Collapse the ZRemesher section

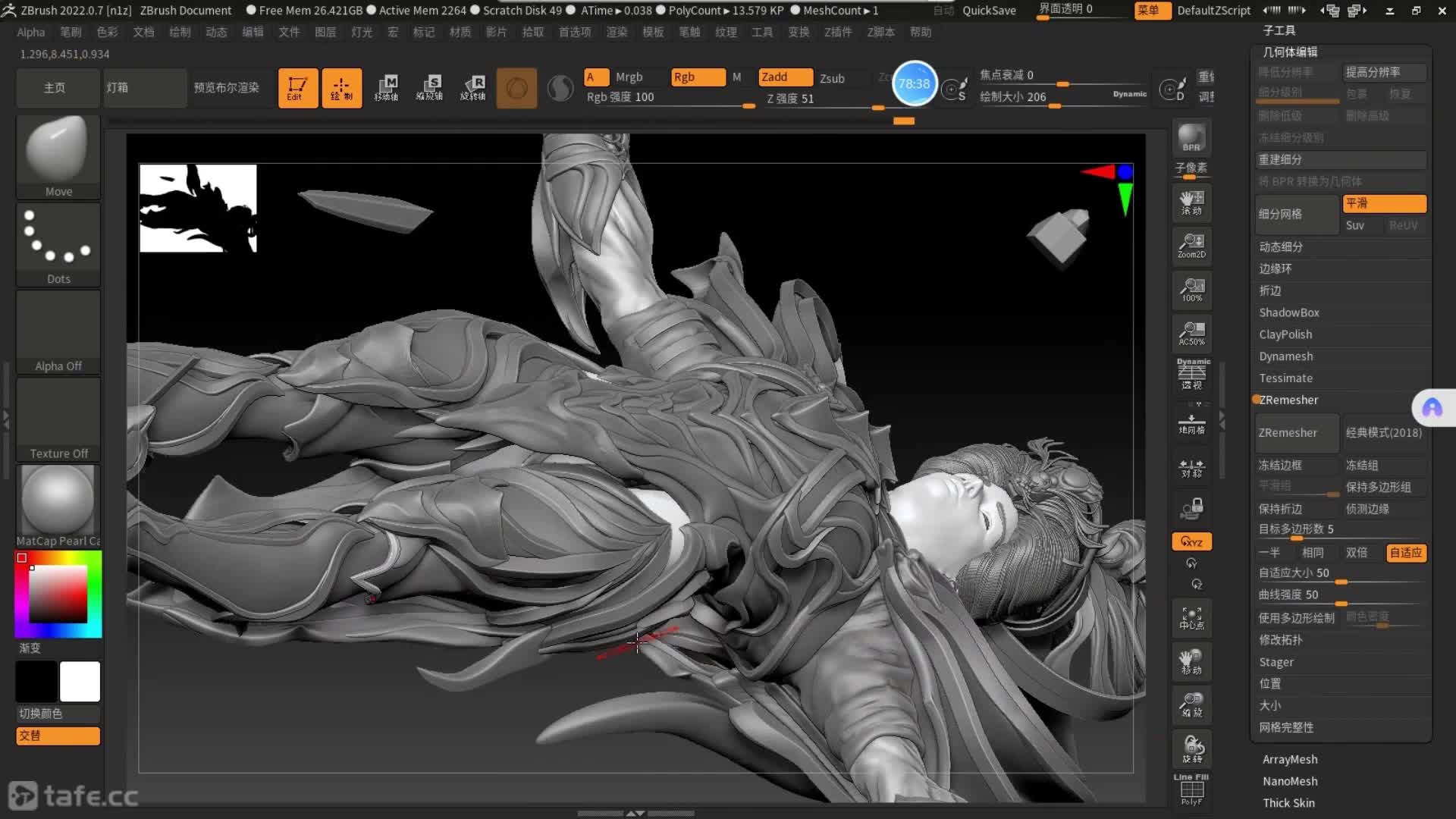(x=1288, y=400)
